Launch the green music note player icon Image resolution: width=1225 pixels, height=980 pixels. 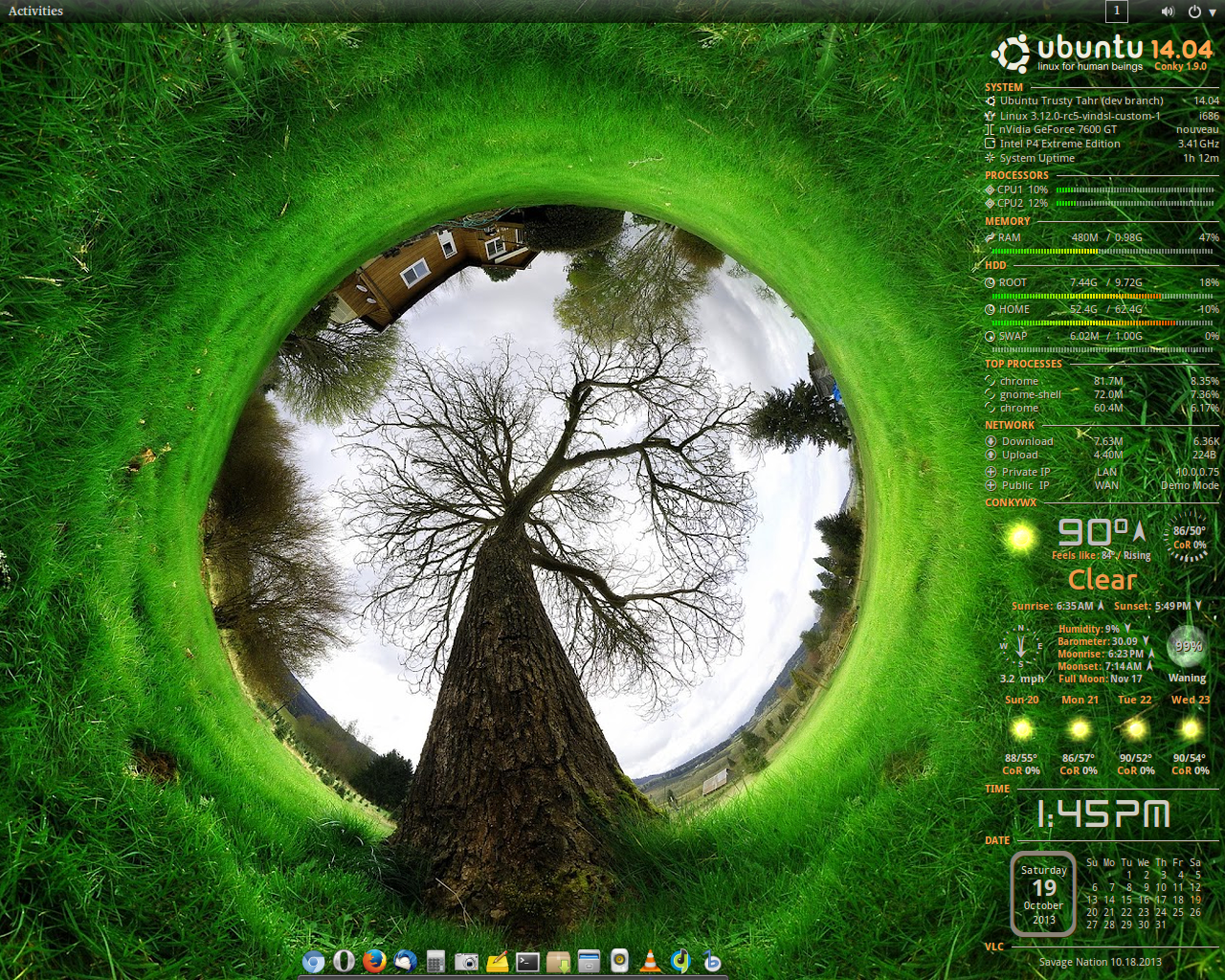[x=680, y=961]
